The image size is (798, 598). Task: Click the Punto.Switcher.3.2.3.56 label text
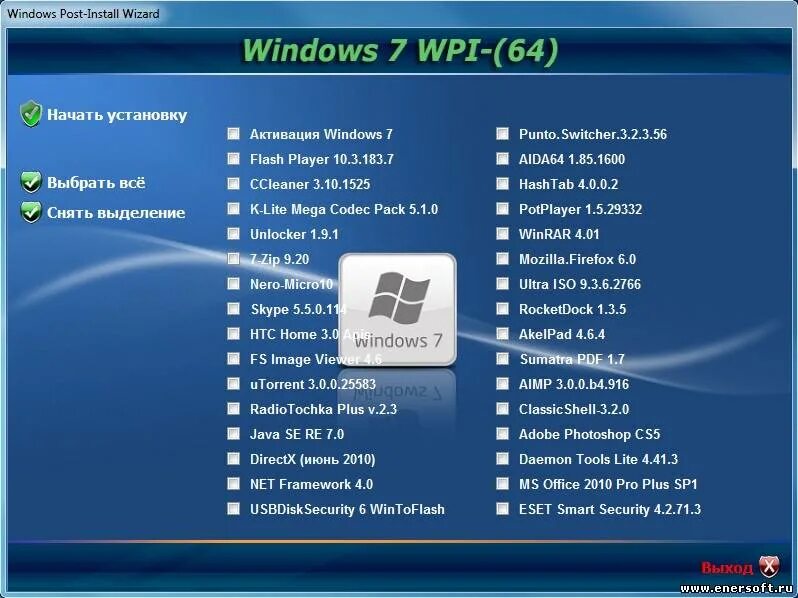pos(592,134)
